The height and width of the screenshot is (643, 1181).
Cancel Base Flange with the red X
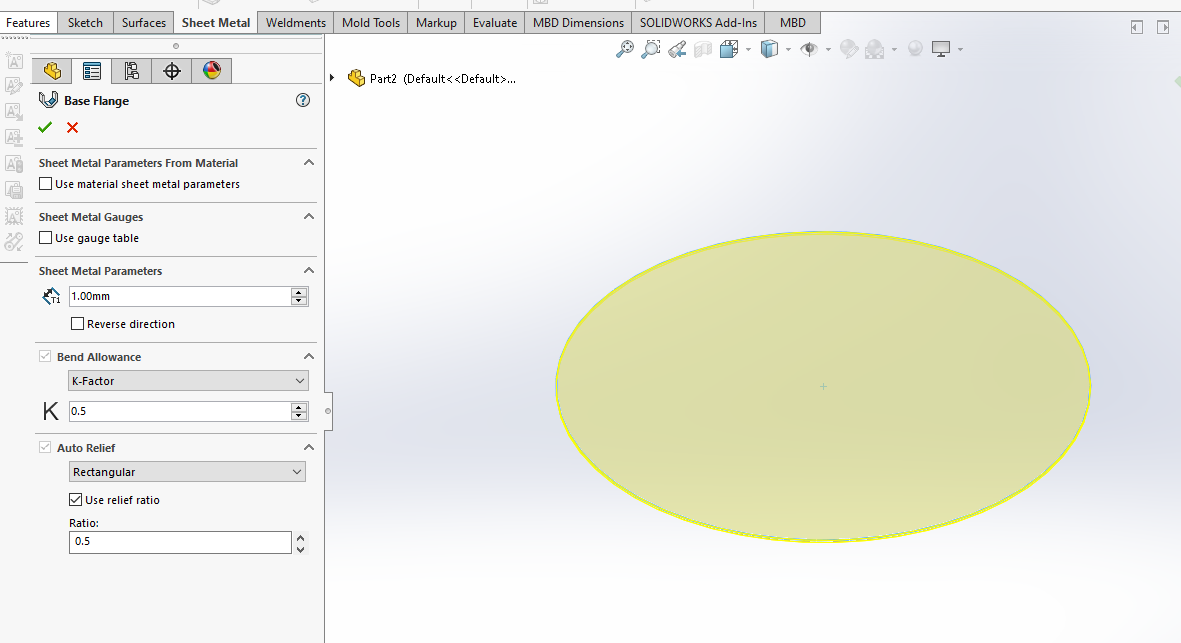72,127
